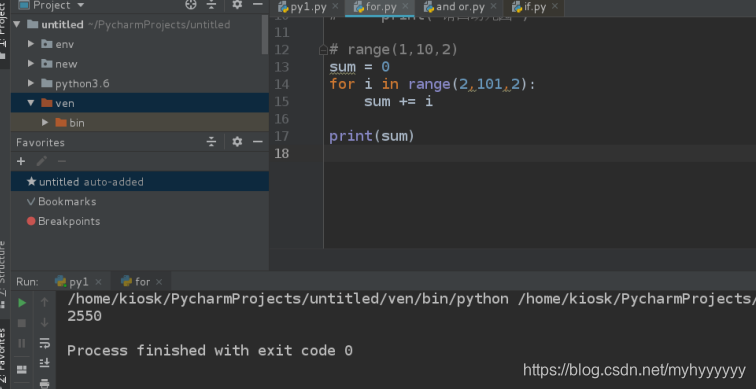The height and width of the screenshot is (389, 756).
Task: Close the py1 tab in the Run panel
Action: 98,282
